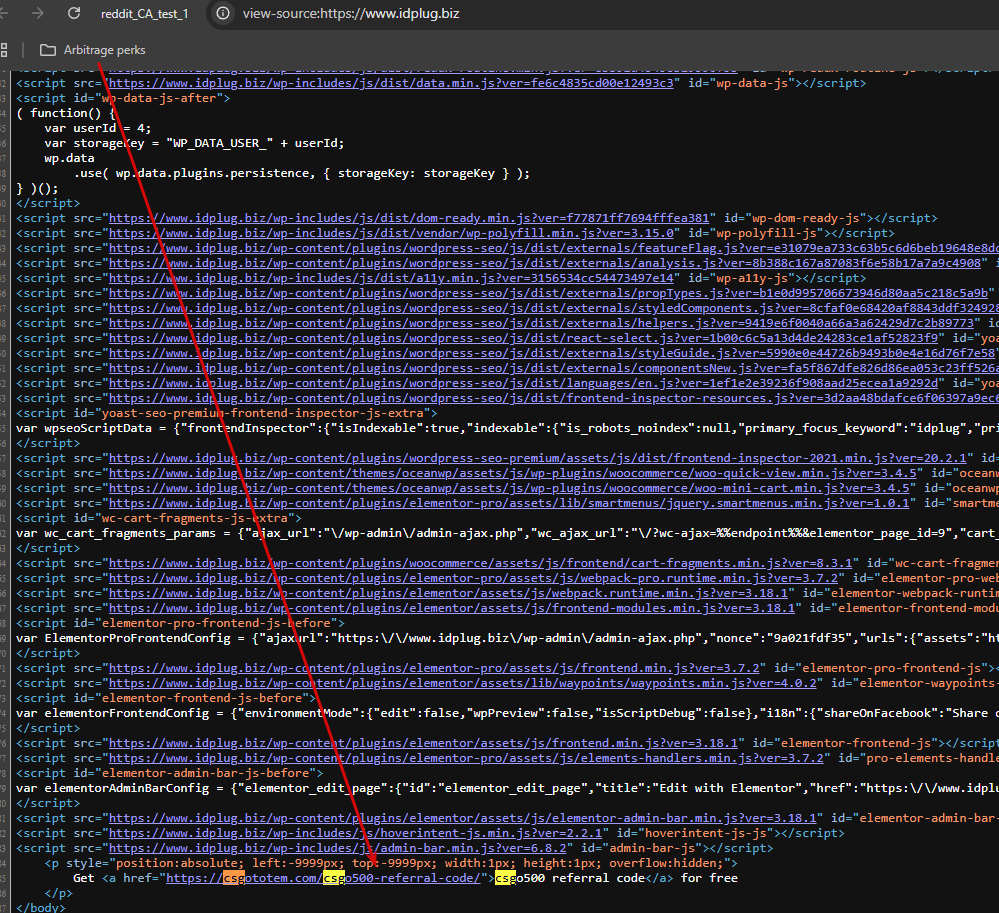Click the 'elementor-pro-frontend-js-before' script tag
The height and width of the screenshot is (913, 999).
coord(180,623)
